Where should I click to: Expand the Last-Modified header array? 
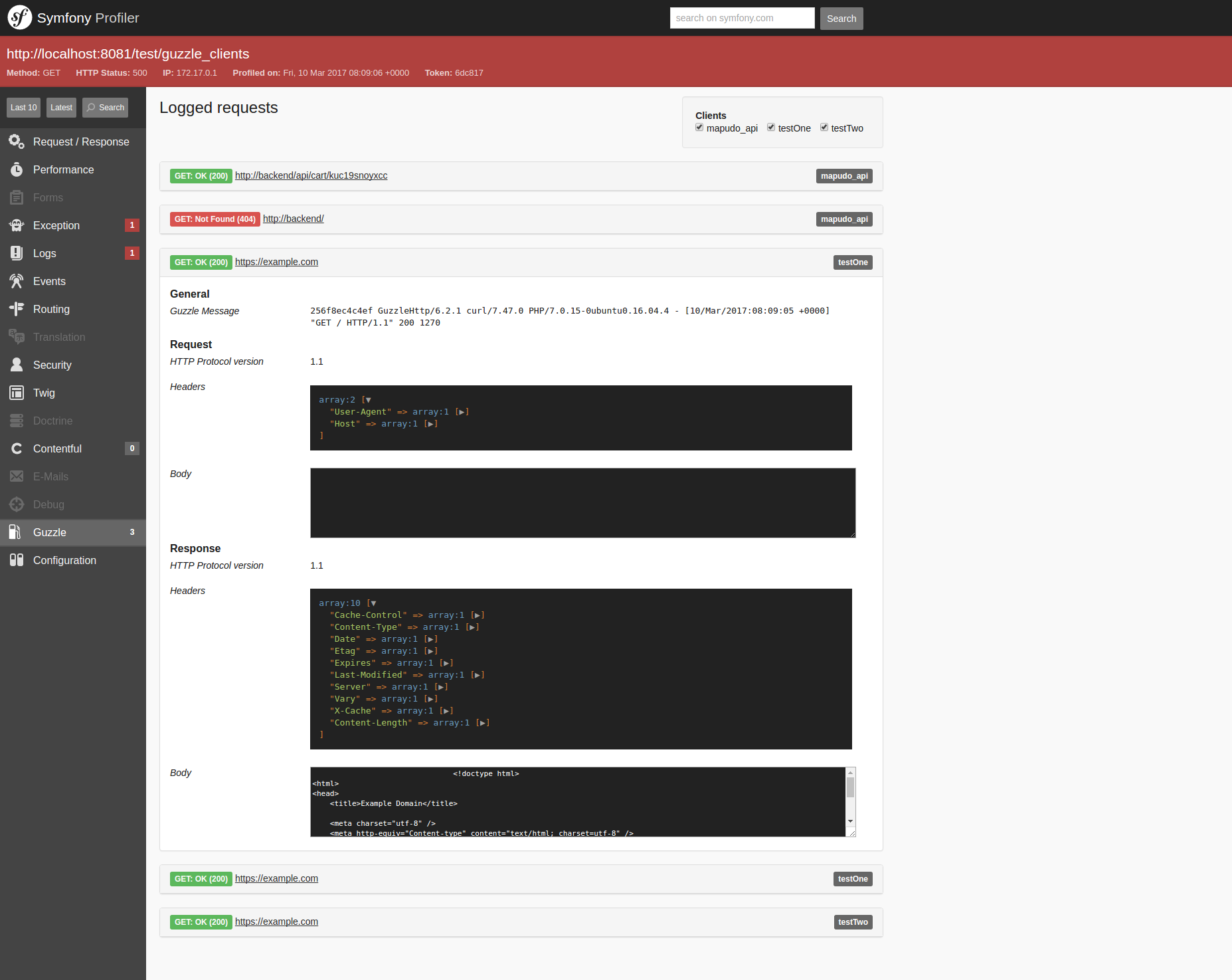478,675
